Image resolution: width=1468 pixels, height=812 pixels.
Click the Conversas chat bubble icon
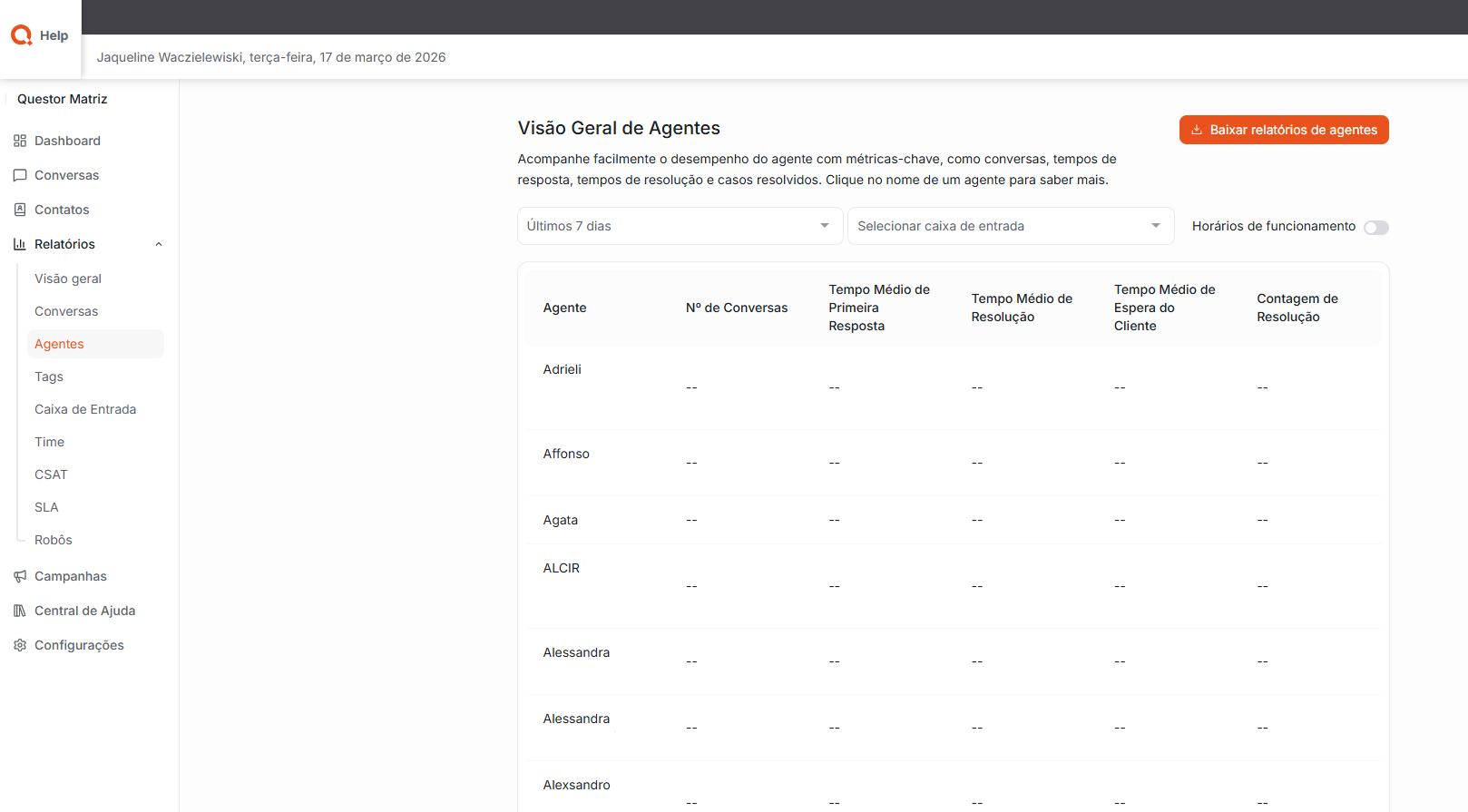[x=20, y=175]
